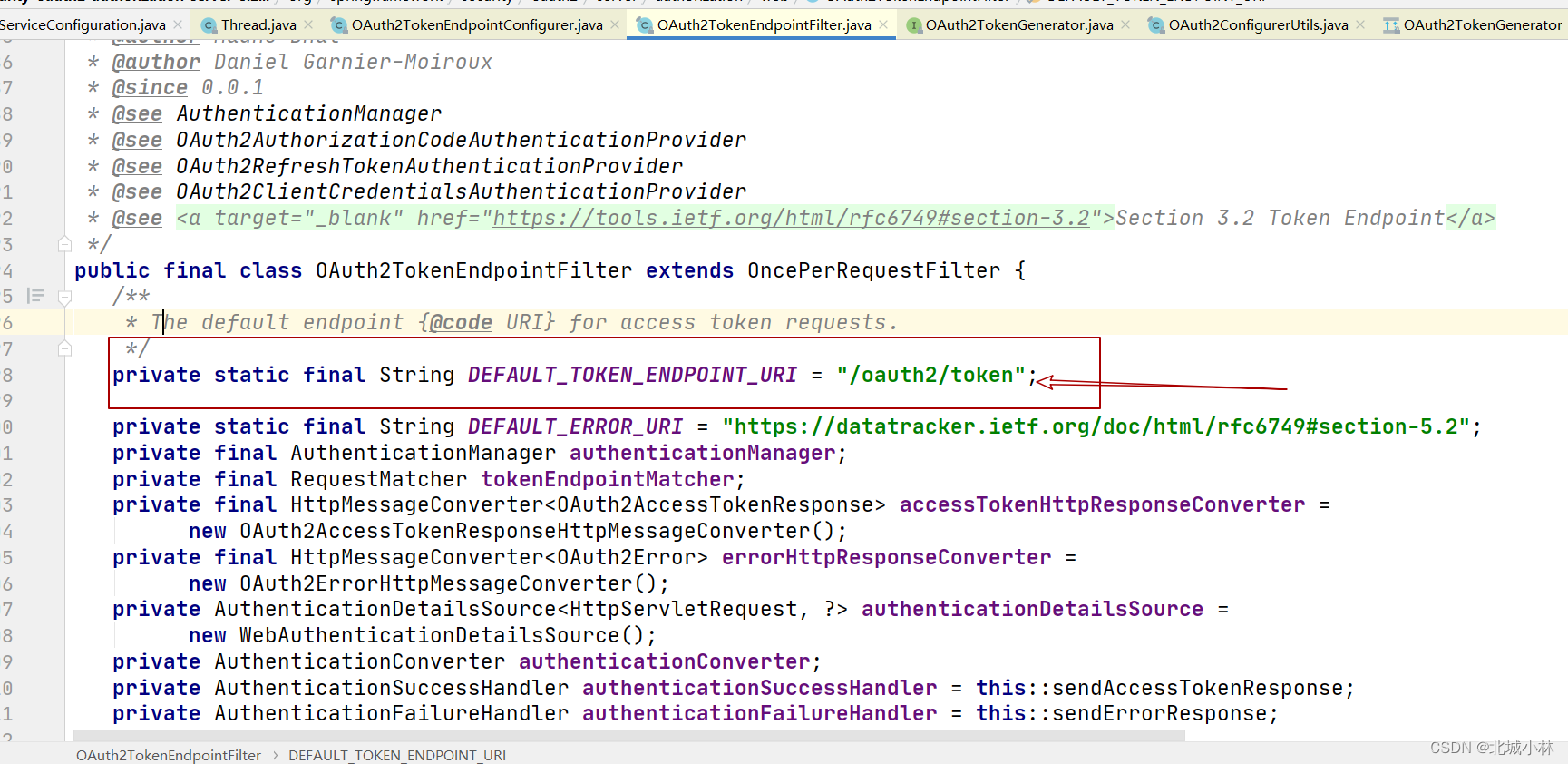Close the Thread.java tab
This screenshot has height=764, width=1568.
308,25
